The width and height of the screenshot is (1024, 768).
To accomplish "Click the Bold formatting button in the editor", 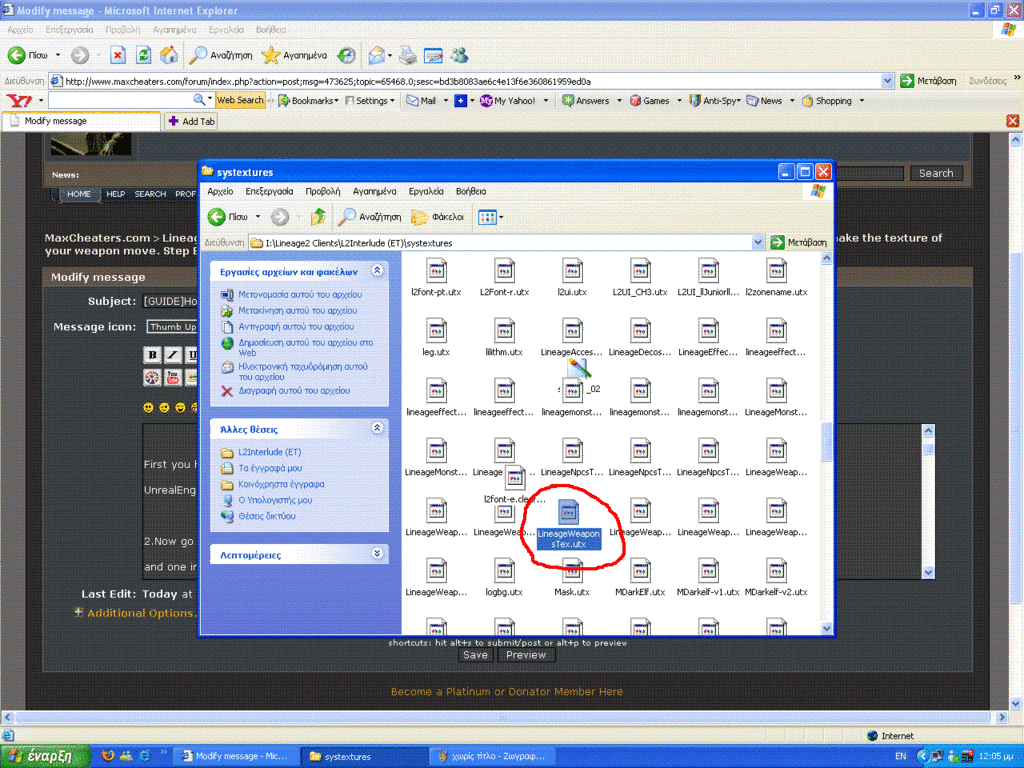I will pos(152,355).
